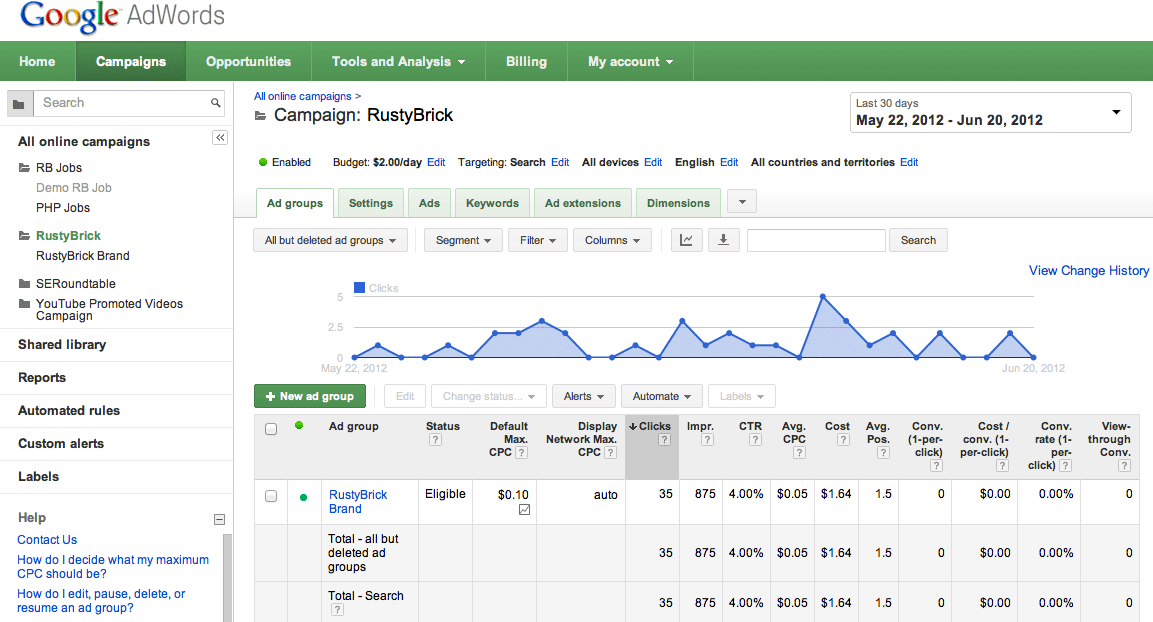Screen dimensions: 1153x622
Task: Click the help icon under Status column
Action: click(435, 440)
